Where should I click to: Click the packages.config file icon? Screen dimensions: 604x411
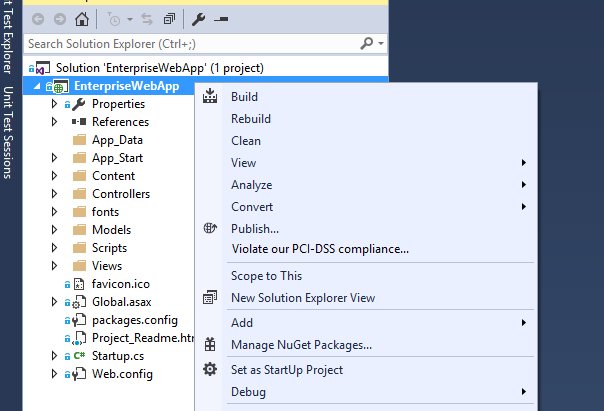click(x=79, y=320)
